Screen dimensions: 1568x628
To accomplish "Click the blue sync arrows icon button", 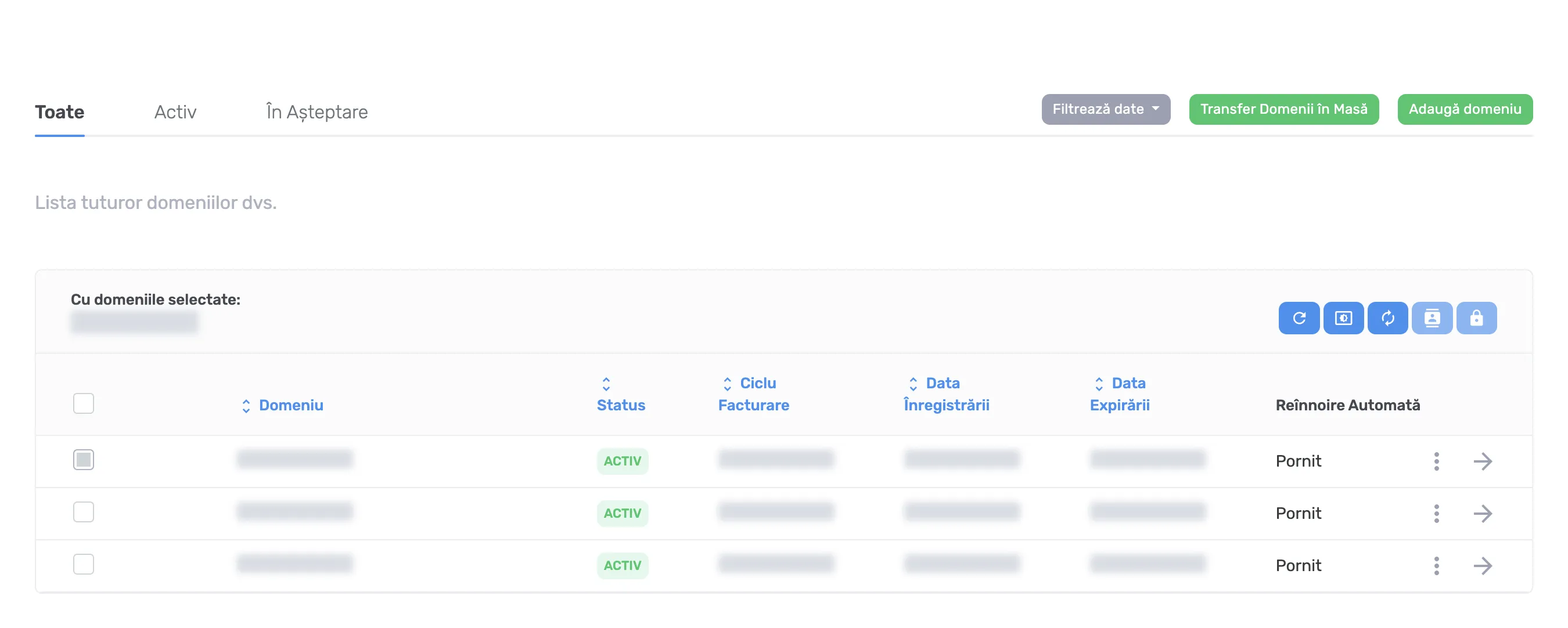I will point(1387,317).
